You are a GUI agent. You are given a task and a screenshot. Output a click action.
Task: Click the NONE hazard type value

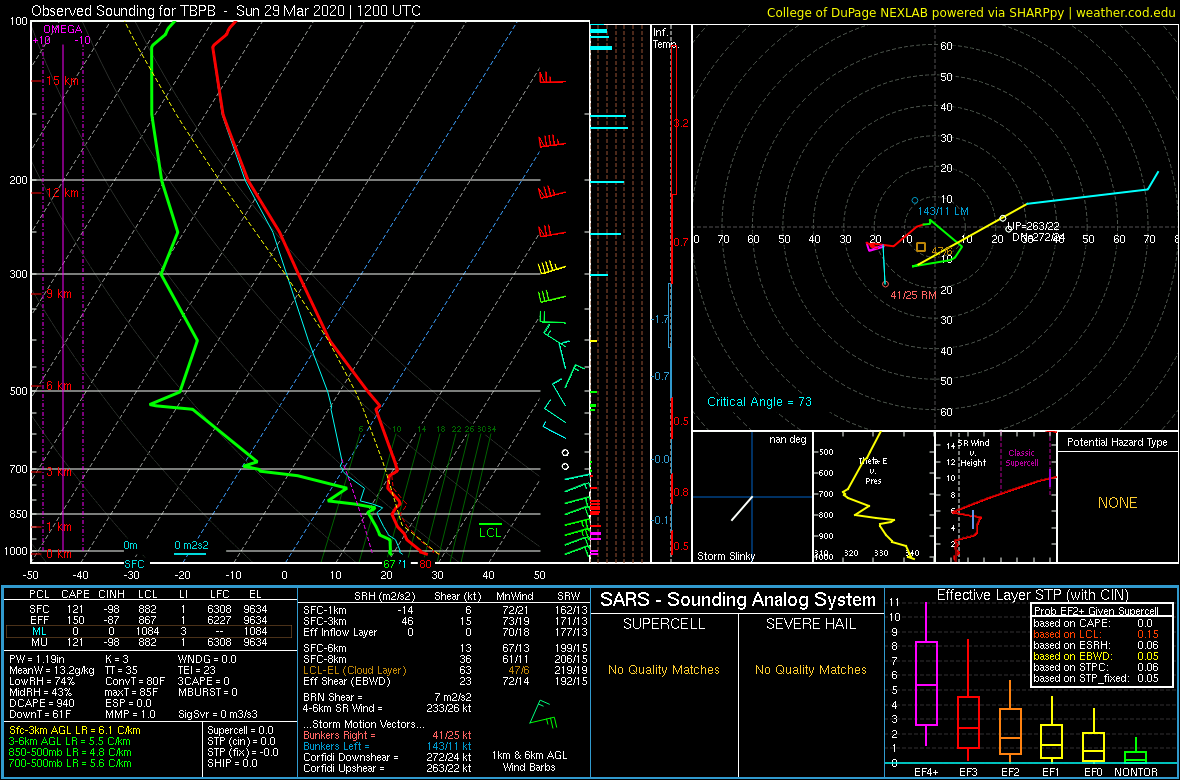(1117, 503)
